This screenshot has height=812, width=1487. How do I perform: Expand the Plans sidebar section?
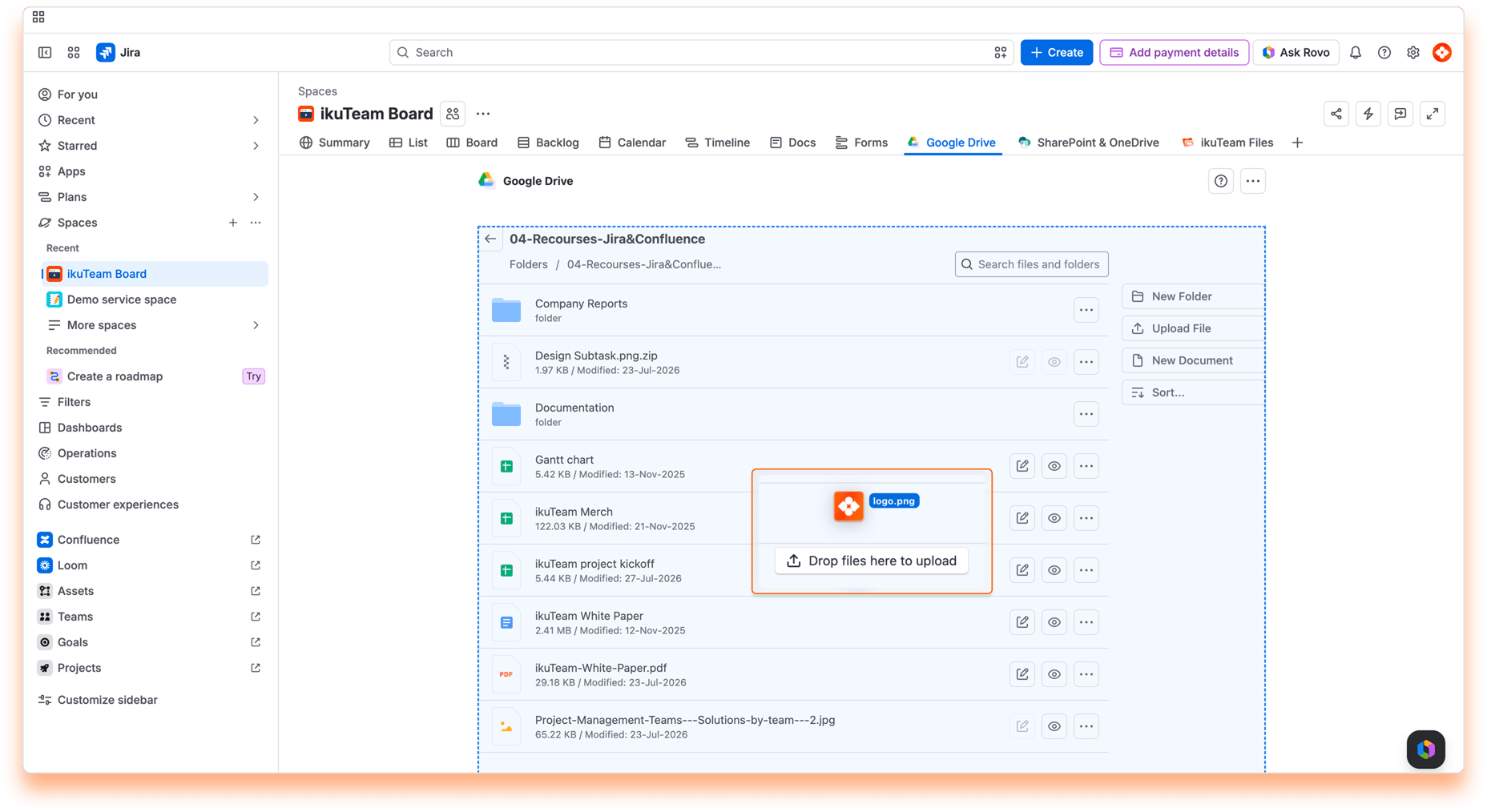(256, 197)
